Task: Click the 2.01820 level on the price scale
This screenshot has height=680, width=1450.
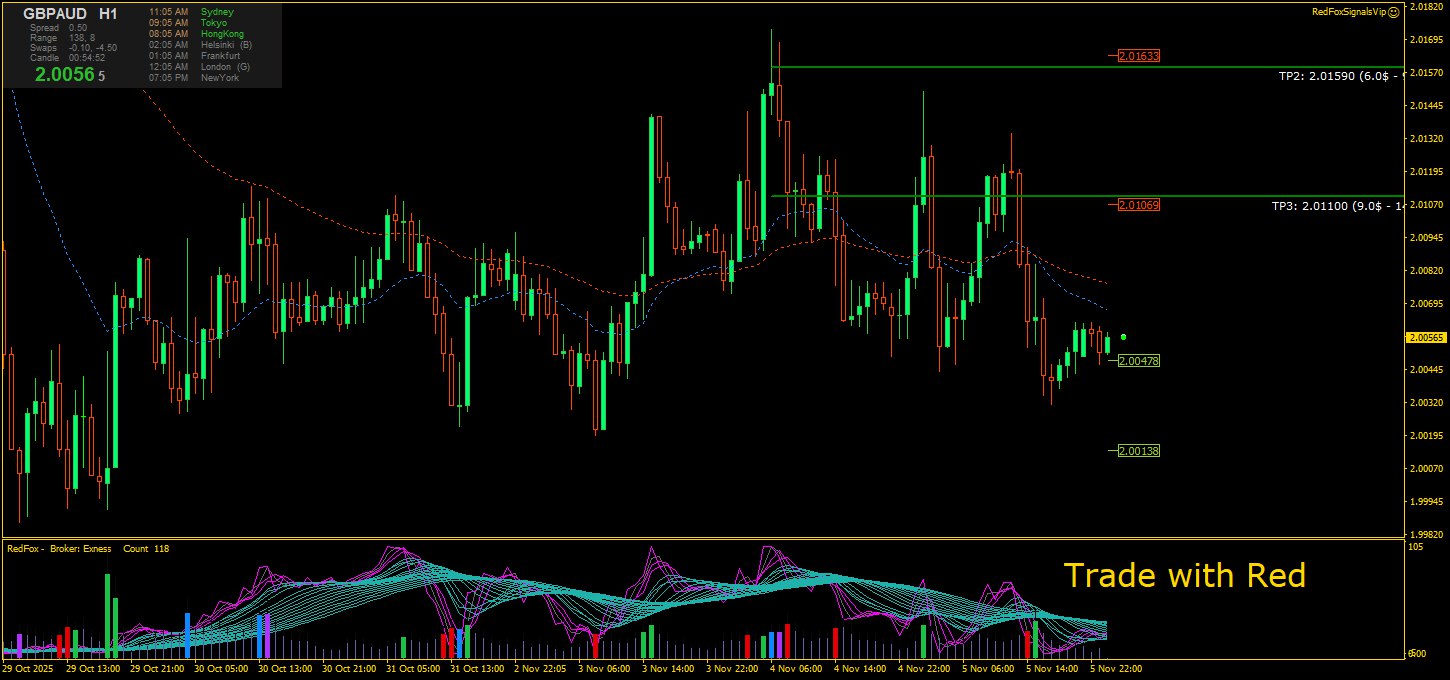Action: [x=1426, y=6]
